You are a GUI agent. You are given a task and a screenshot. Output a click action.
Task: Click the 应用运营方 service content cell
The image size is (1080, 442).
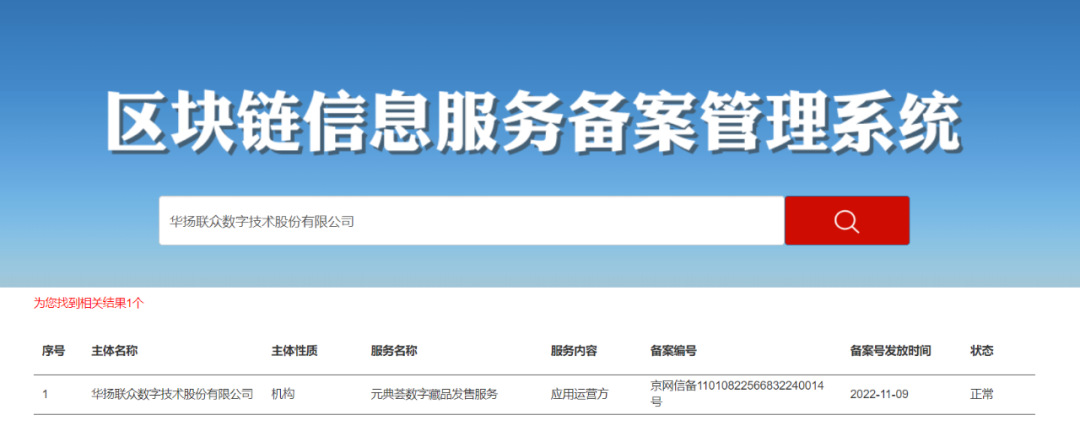[x=579, y=394]
